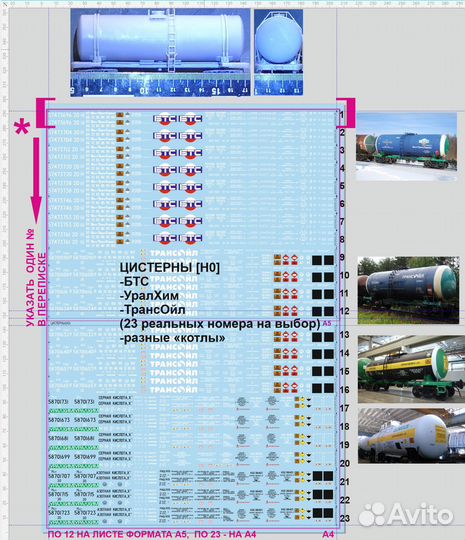Select the text line «-БТС»
Screen dimensions: 465x540
[134, 282]
